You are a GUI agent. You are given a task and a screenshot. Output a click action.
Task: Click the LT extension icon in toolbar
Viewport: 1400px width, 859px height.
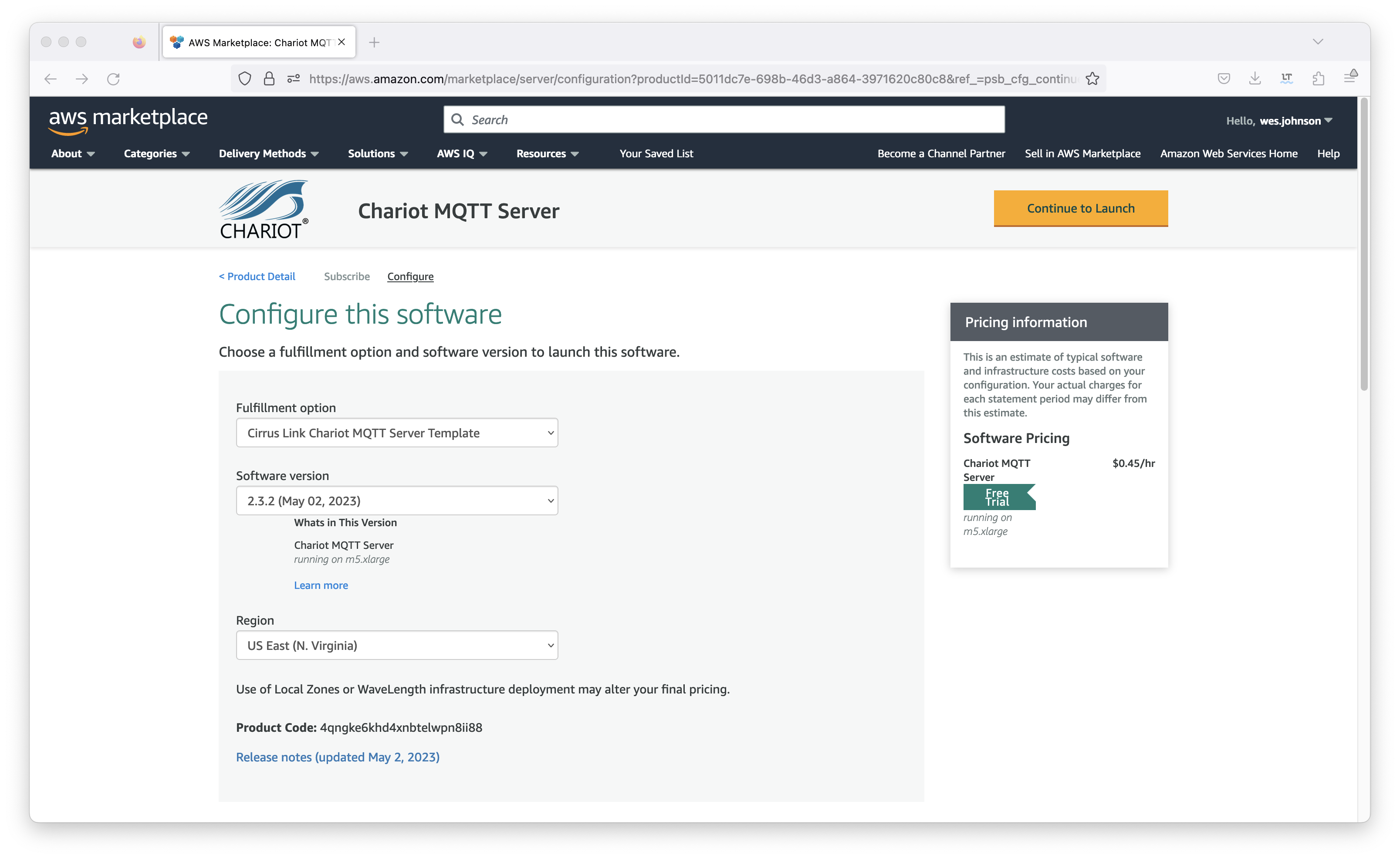pyautogui.click(x=1287, y=79)
